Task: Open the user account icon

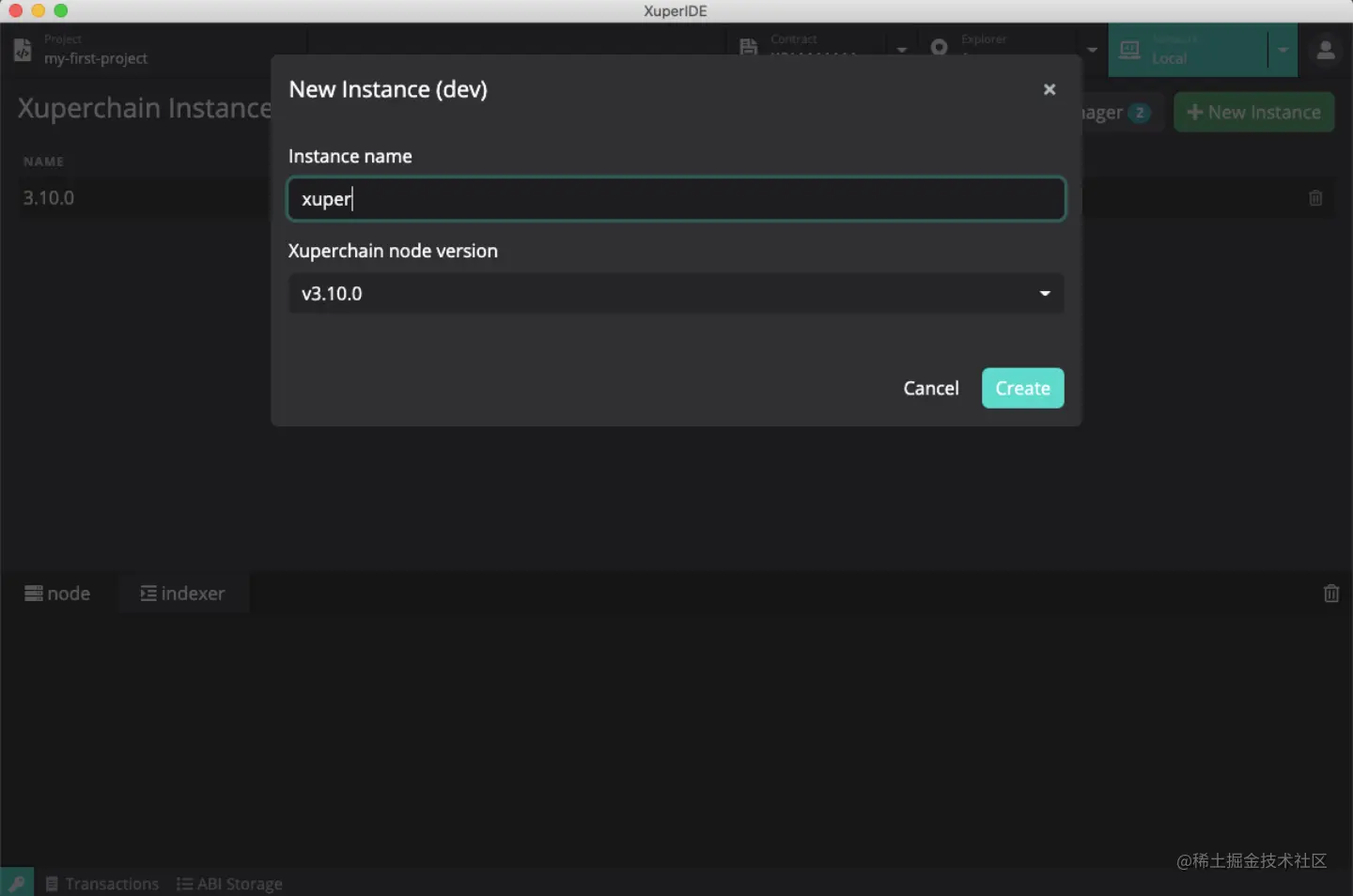Action: [x=1326, y=50]
